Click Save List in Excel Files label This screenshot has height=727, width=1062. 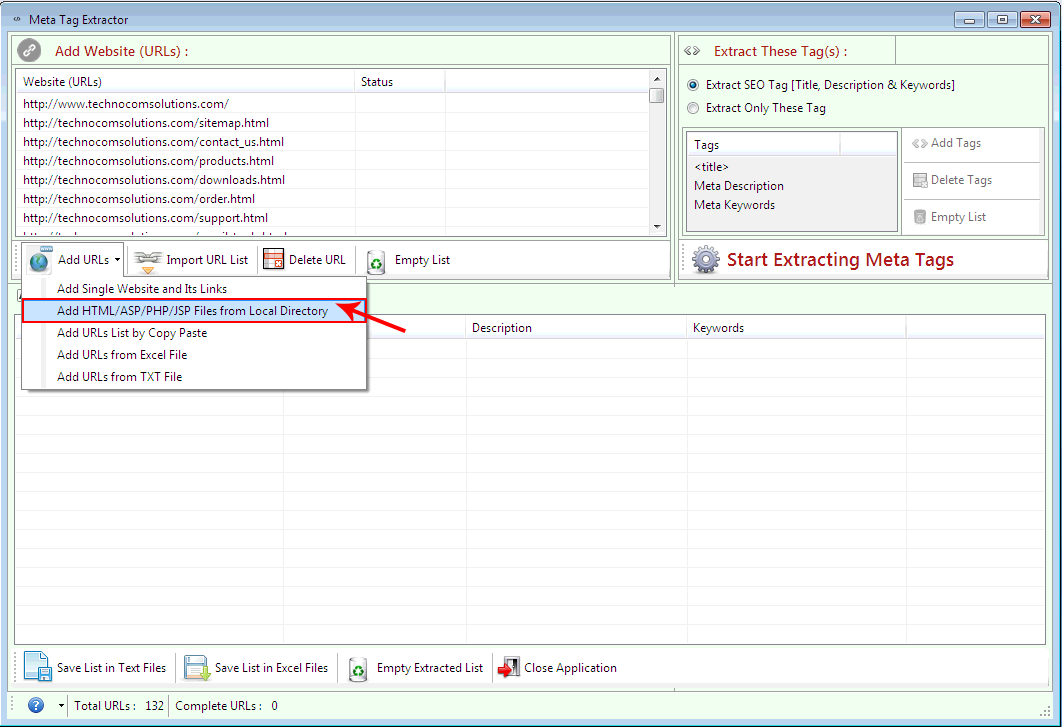pyautogui.click(x=271, y=667)
